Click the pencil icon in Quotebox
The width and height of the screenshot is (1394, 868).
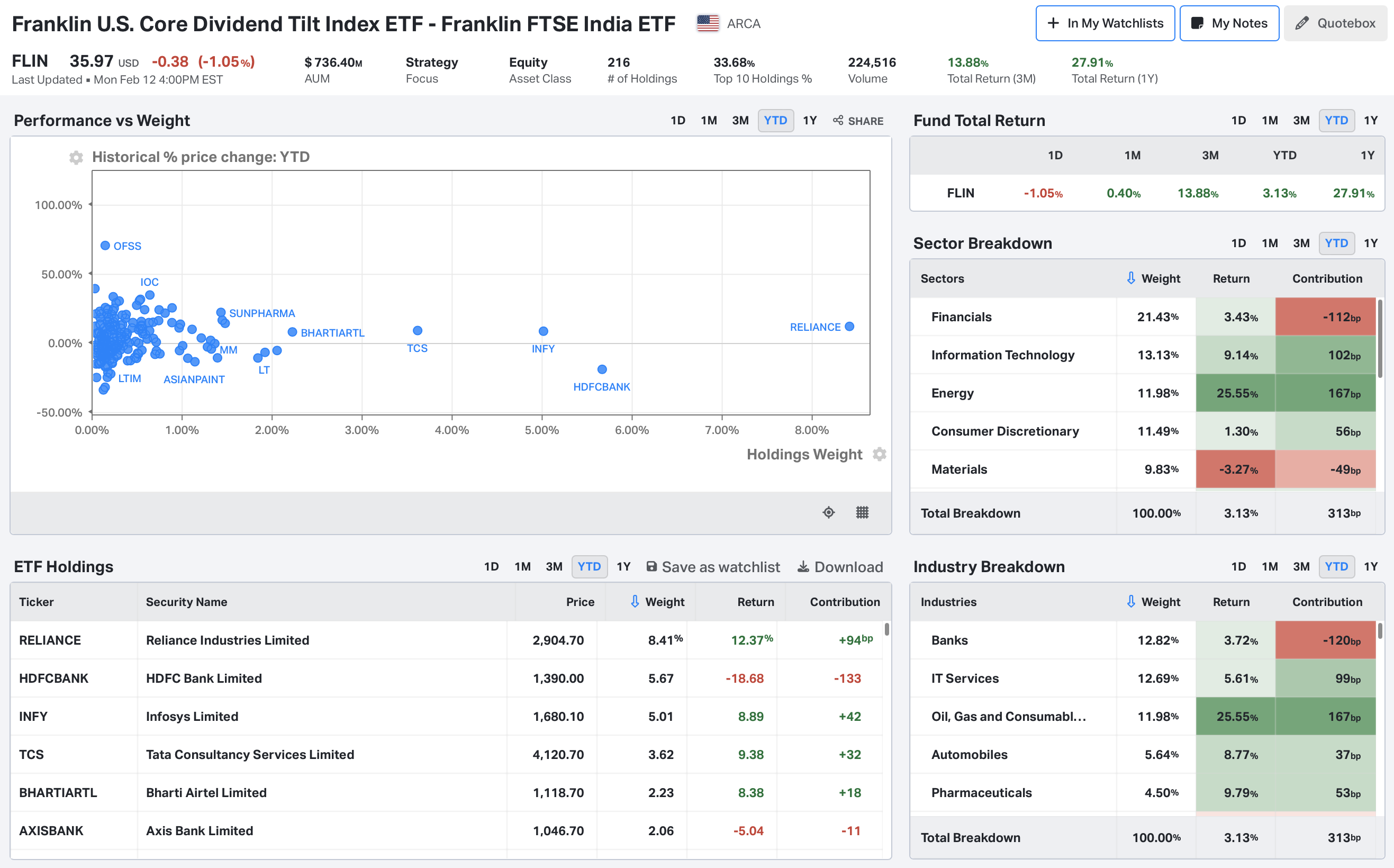pyautogui.click(x=1301, y=23)
